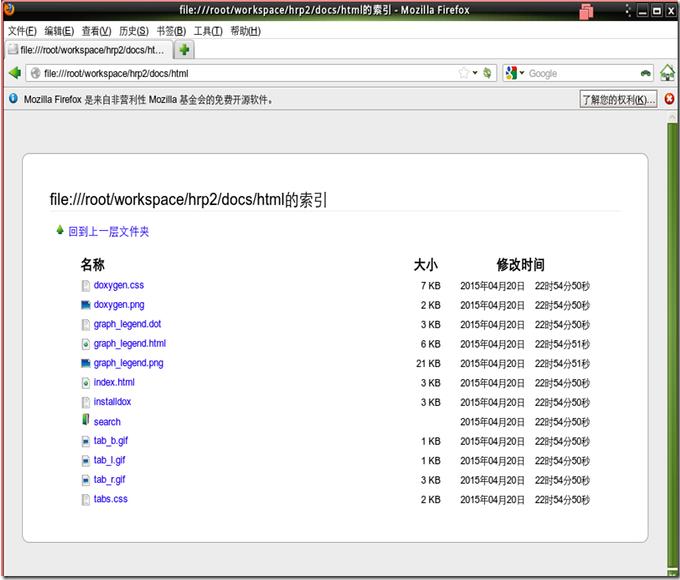Click the info icon in notification bar

pos(13,98)
